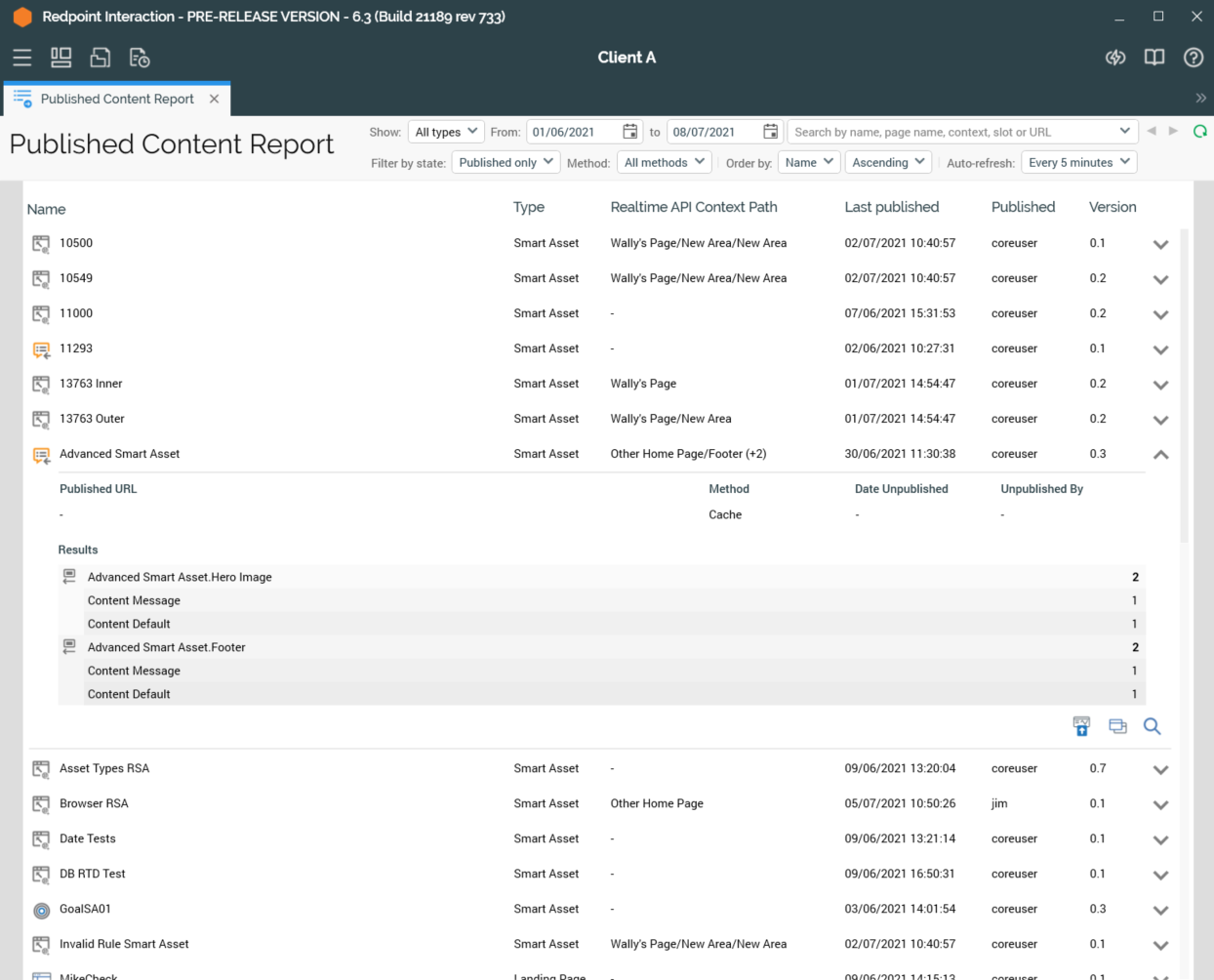Open the To date calendar picker
The height and width of the screenshot is (980, 1214).
pyautogui.click(x=770, y=132)
